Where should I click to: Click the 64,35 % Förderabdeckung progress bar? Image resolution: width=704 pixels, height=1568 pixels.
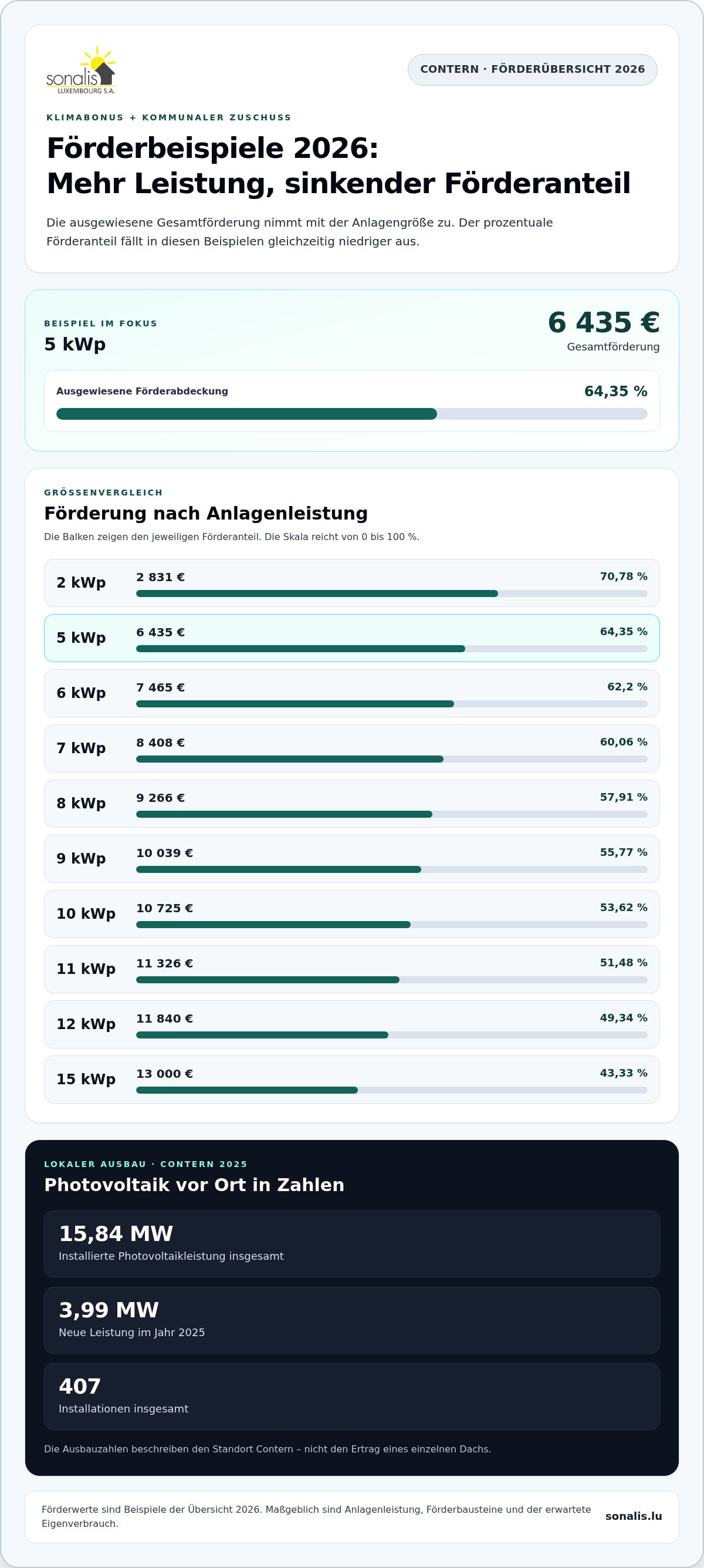tap(351, 414)
